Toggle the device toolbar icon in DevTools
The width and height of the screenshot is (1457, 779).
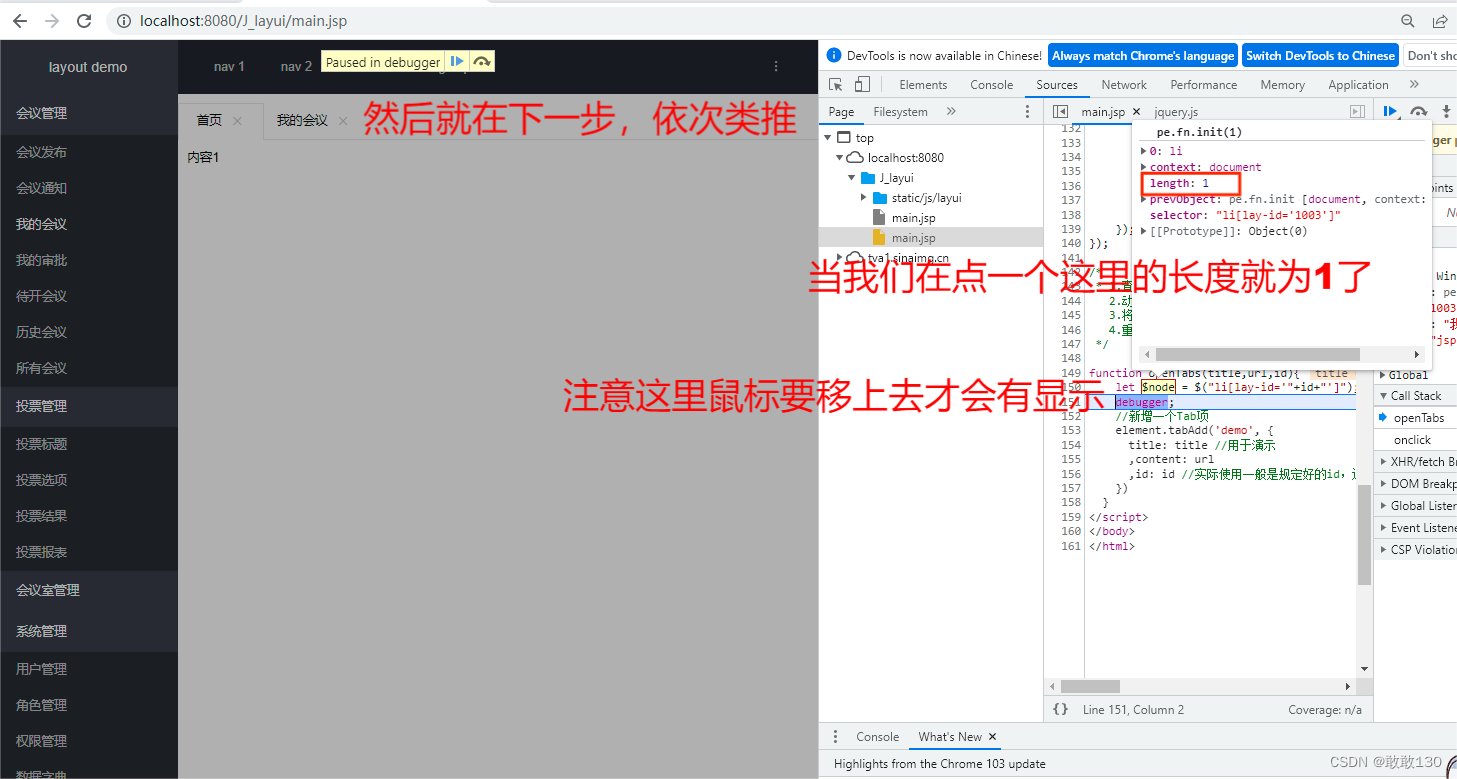pos(862,85)
